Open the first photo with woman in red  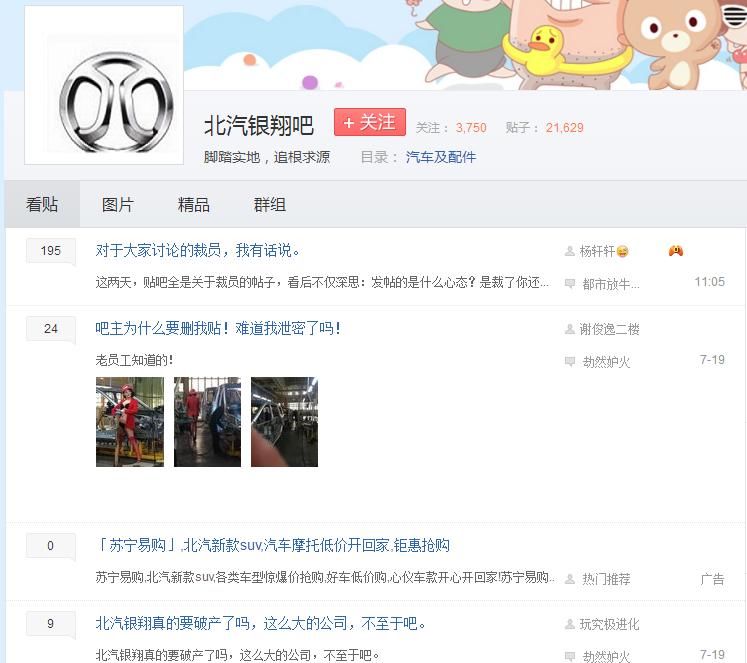tap(130, 422)
